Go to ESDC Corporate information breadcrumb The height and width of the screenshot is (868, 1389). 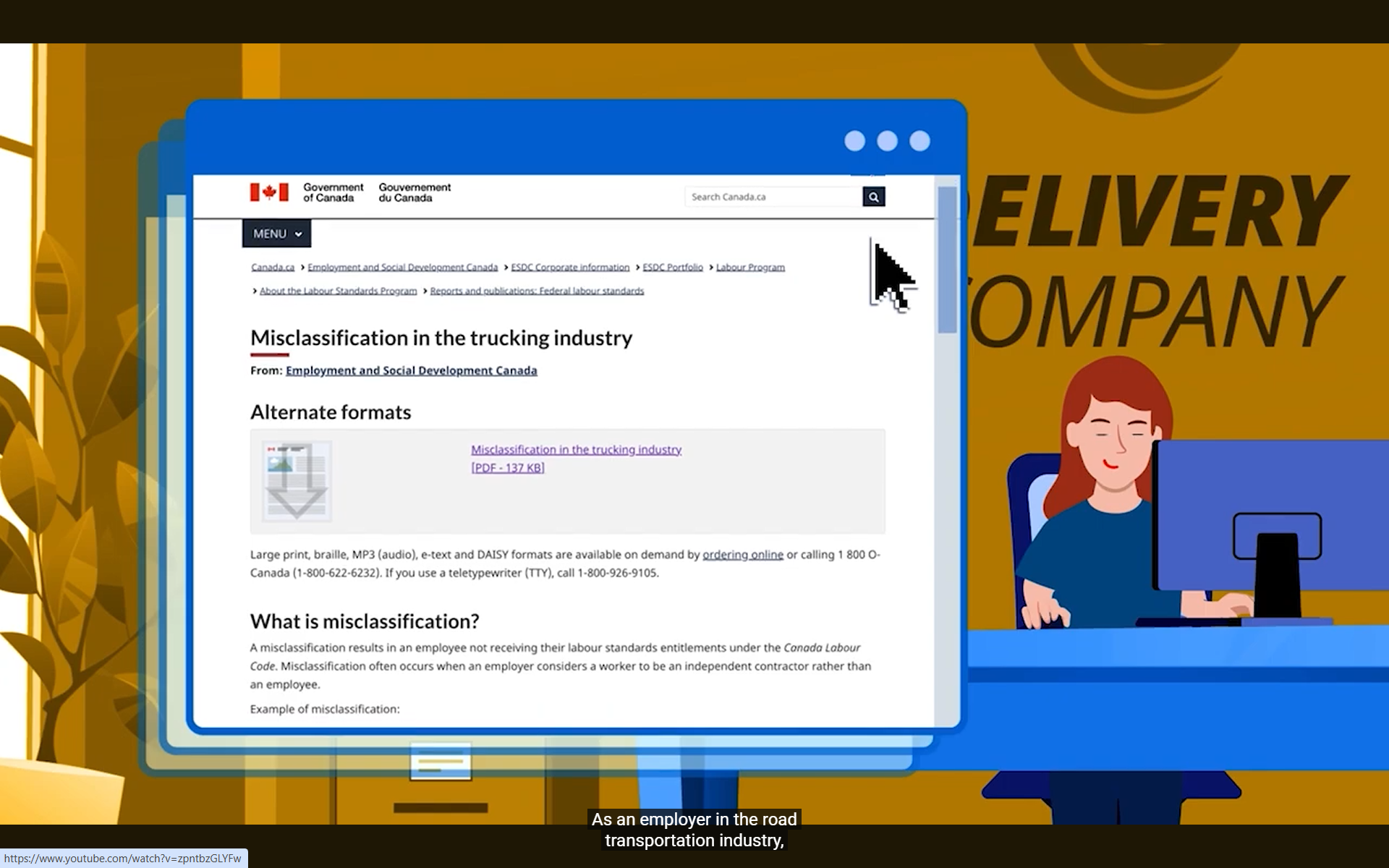570,268
